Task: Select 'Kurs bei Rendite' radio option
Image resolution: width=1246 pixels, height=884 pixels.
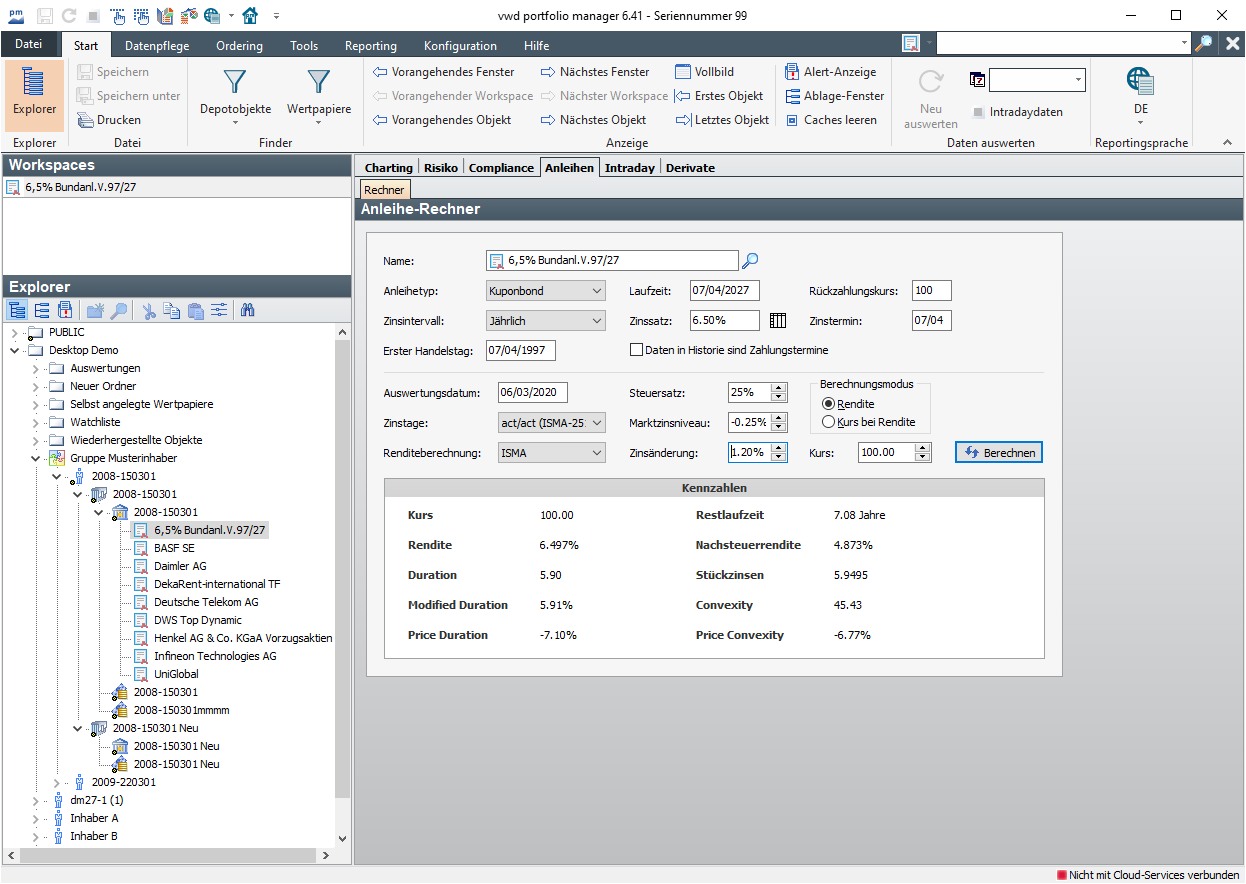Action: (x=828, y=422)
